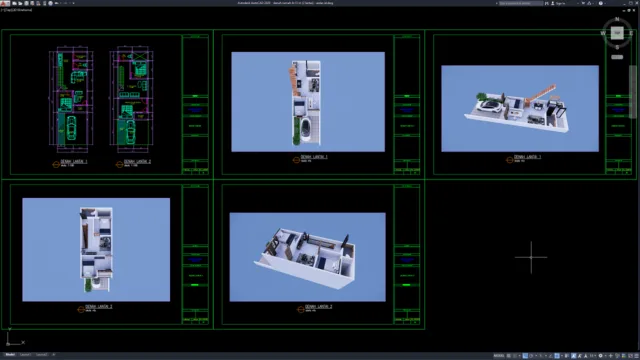The image size is (640, 360).
Task: Click the Sign In button
Action: coord(558,3)
